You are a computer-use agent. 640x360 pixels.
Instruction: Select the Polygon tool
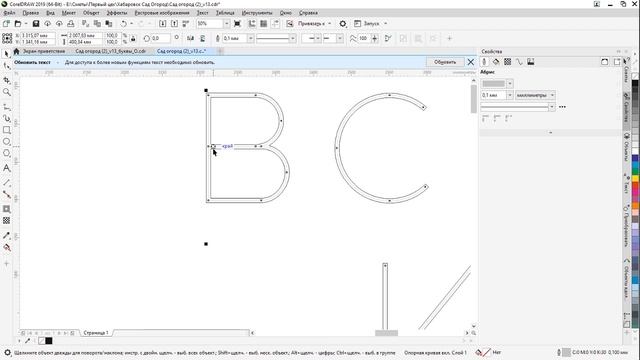(7, 153)
